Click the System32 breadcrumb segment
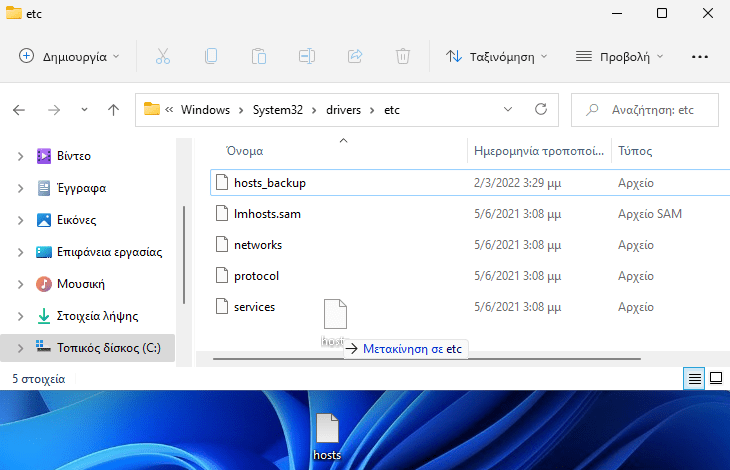Screen dimensions: 730x470 point(277,110)
